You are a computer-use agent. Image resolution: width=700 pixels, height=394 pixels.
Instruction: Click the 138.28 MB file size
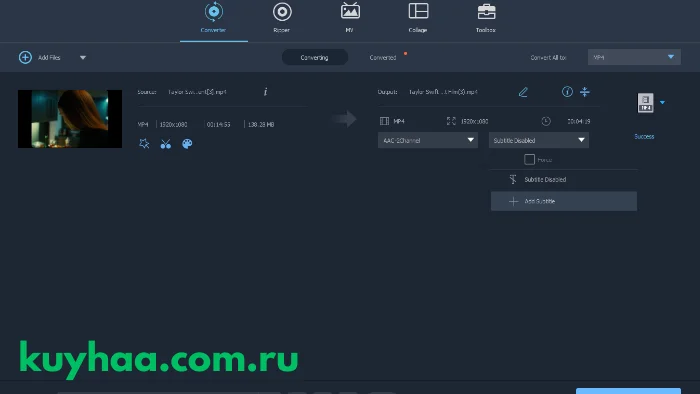261,124
